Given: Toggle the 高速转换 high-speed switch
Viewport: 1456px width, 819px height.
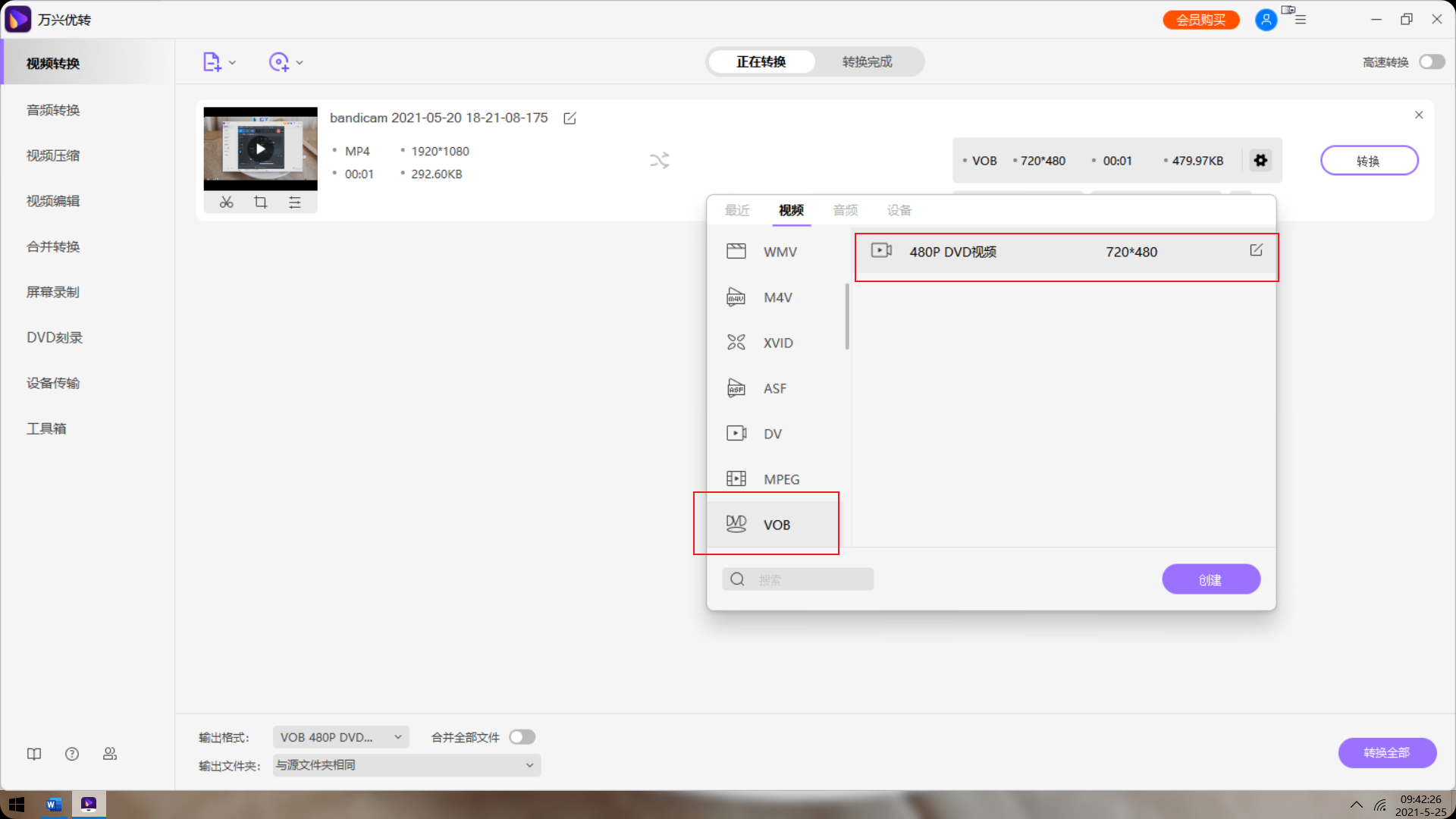Looking at the screenshot, I should pyautogui.click(x=1432, y=62).
